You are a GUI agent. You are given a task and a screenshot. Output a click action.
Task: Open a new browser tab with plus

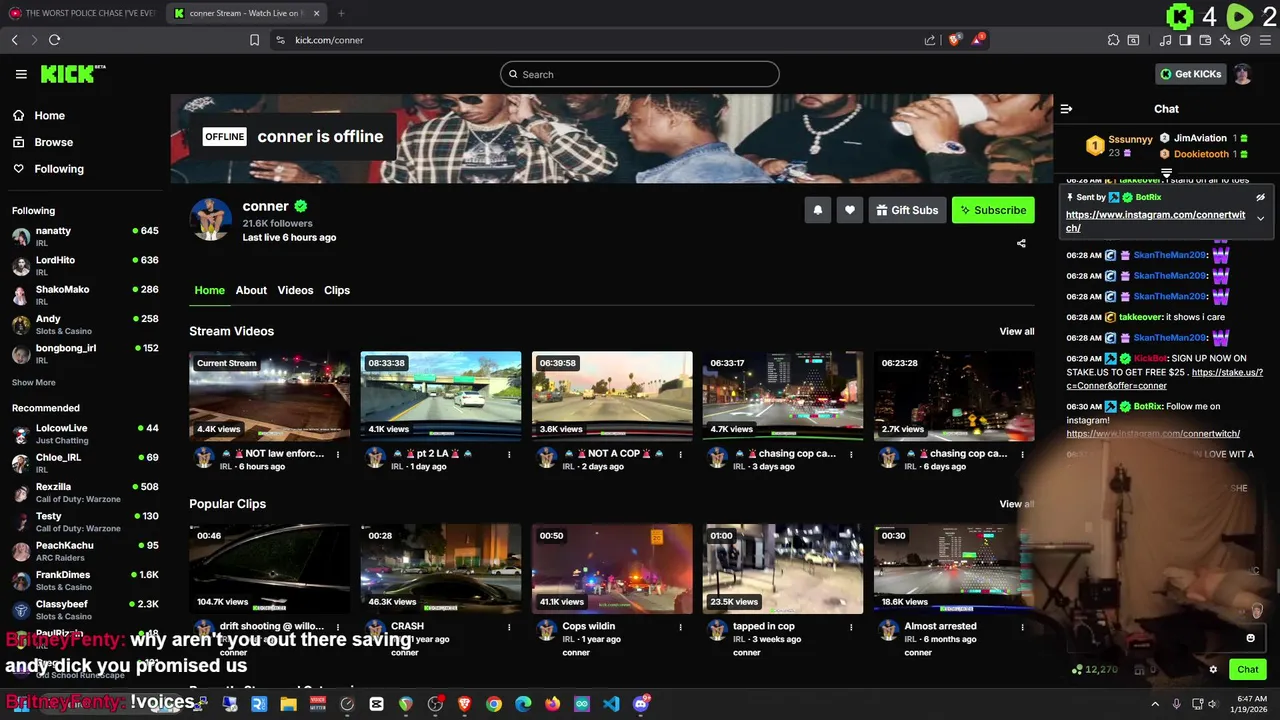pyautogui.click(x=341, y=13)
